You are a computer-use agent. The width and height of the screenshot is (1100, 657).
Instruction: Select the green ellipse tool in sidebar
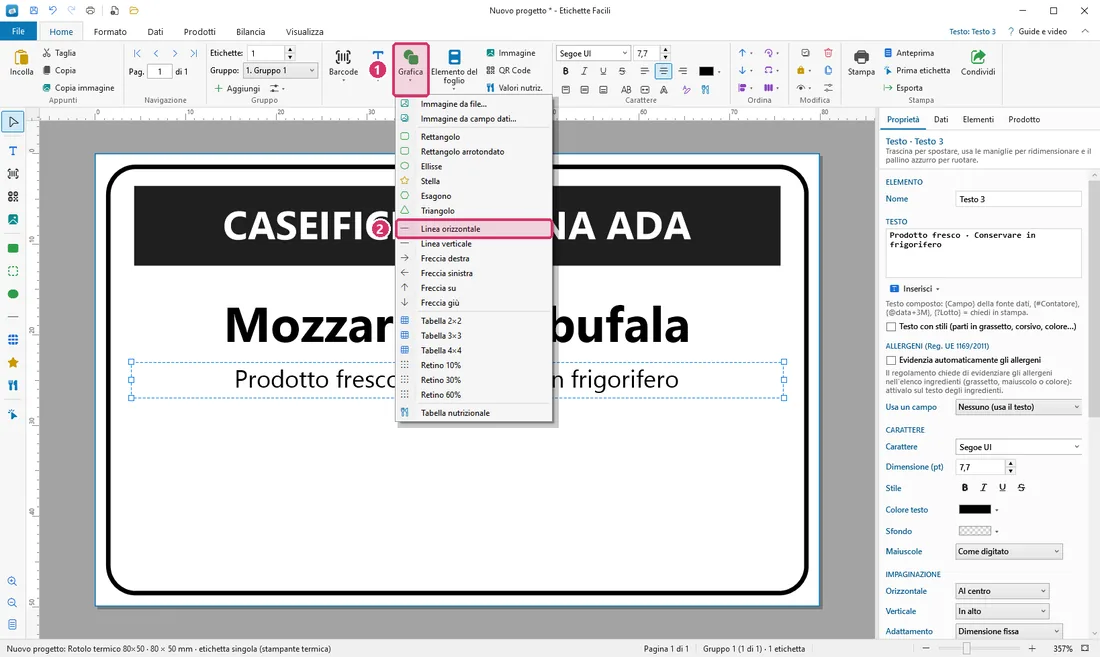coord(13,294)
